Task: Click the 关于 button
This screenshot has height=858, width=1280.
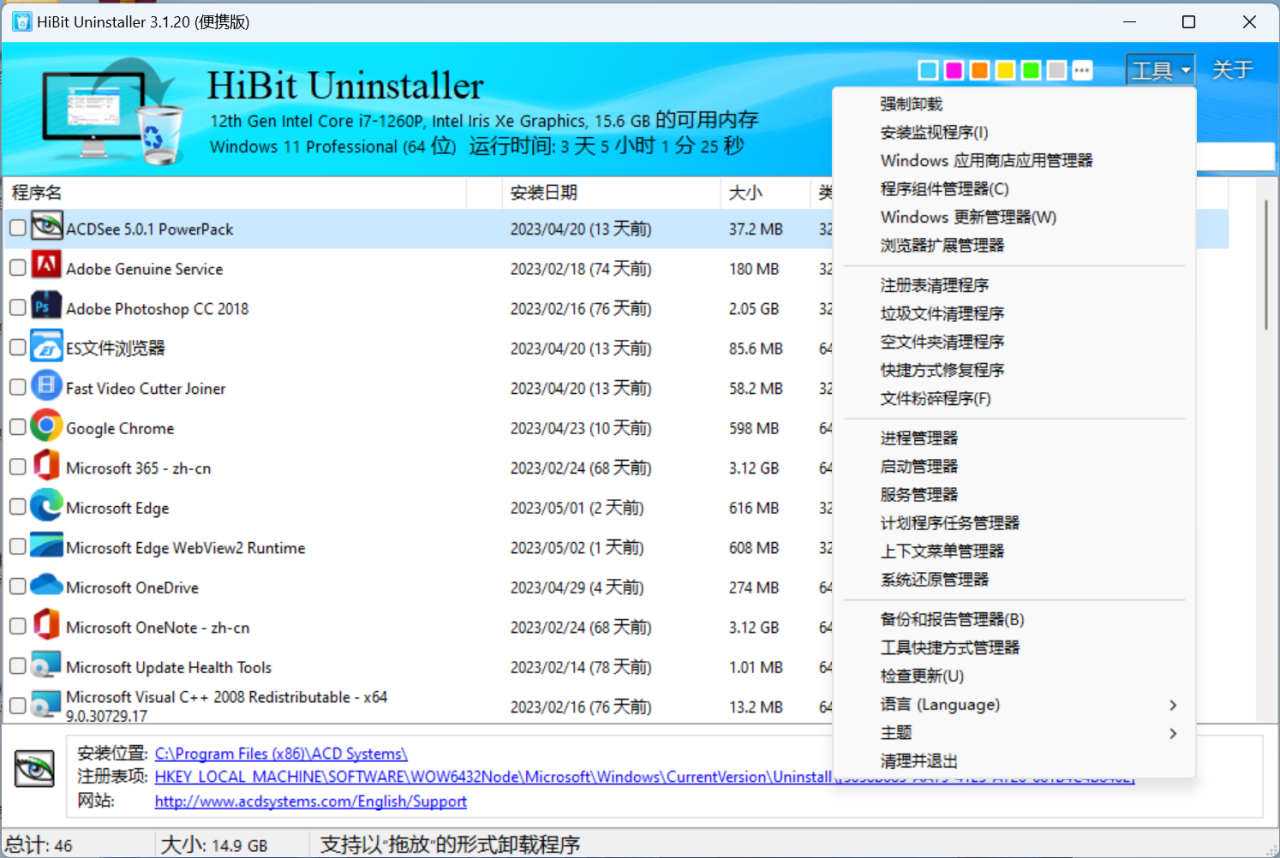Action: (x=1233, y=70)
